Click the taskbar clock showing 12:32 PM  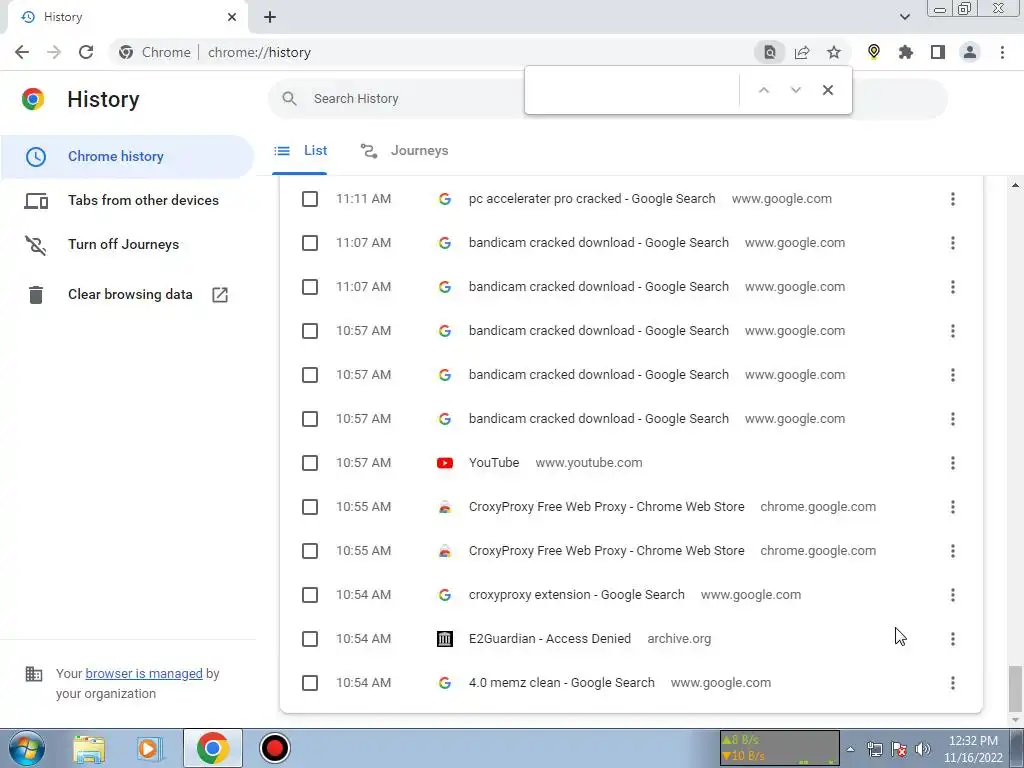[973, 749]
